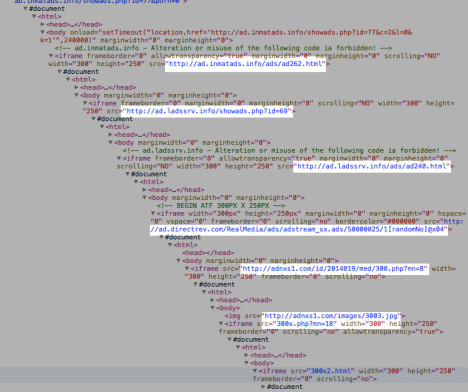Open the http://ad.inmatads.info/ads/ad262.html link
The height and width of the screenshot is (392, 468).
click(x=246, y=63)
